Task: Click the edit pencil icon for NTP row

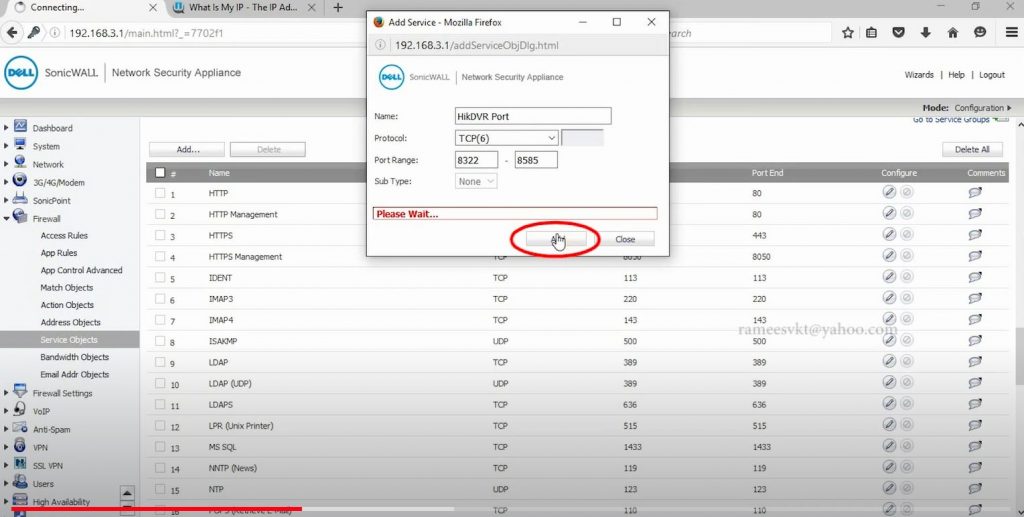Action: click(x=889, y=488)
